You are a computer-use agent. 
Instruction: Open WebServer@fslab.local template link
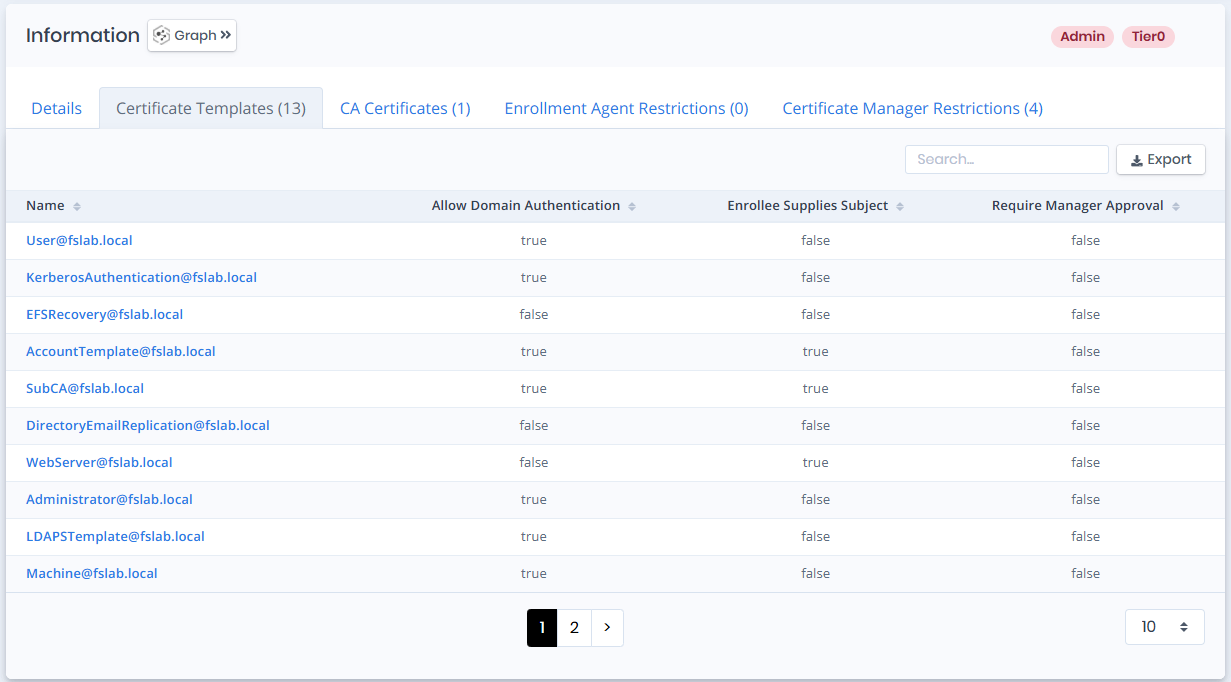pos(99,462)
